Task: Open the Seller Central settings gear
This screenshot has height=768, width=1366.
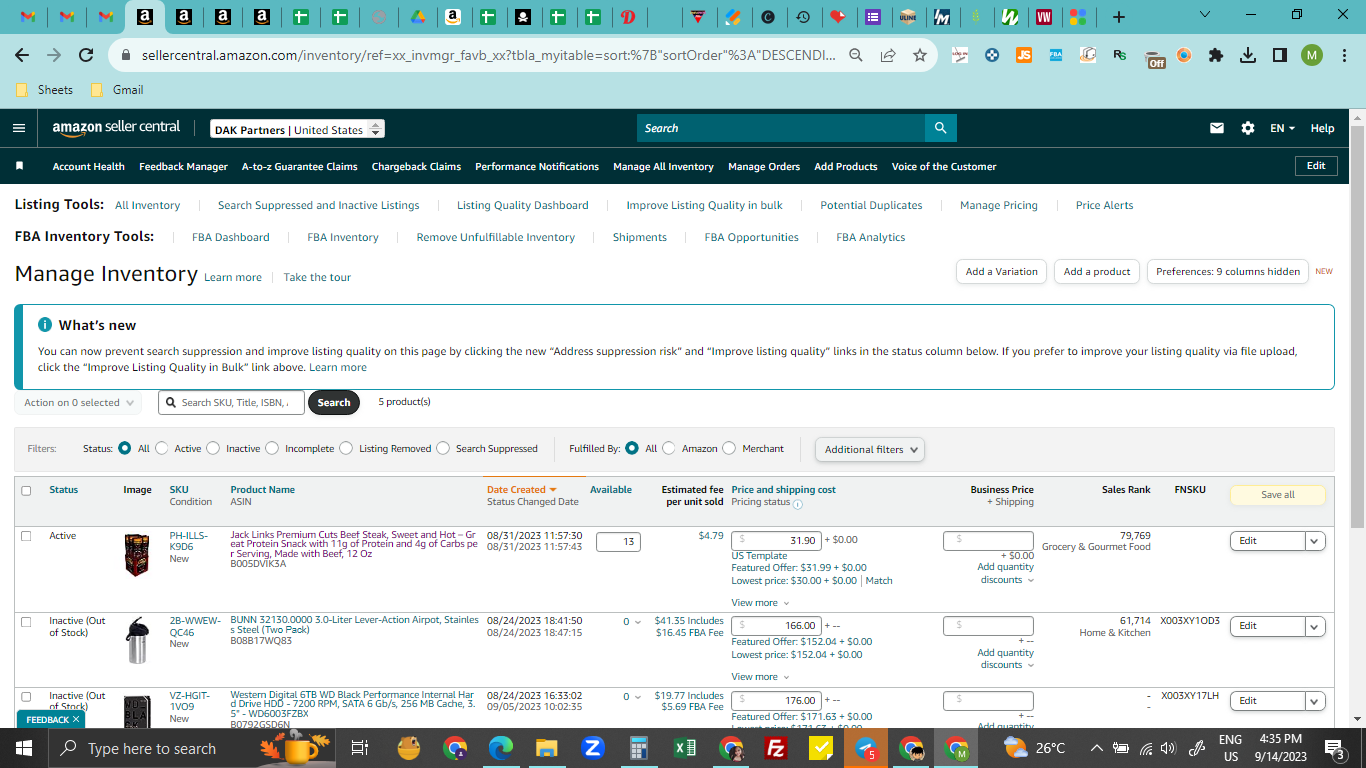Action: tap(1247, 128)
